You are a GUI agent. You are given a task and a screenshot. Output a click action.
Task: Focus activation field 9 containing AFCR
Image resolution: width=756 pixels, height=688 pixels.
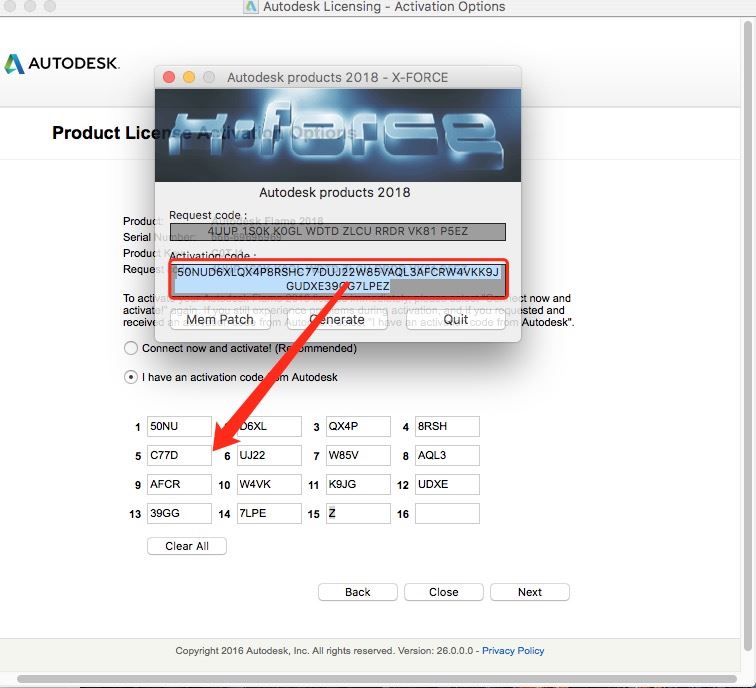tap(179, 485)
